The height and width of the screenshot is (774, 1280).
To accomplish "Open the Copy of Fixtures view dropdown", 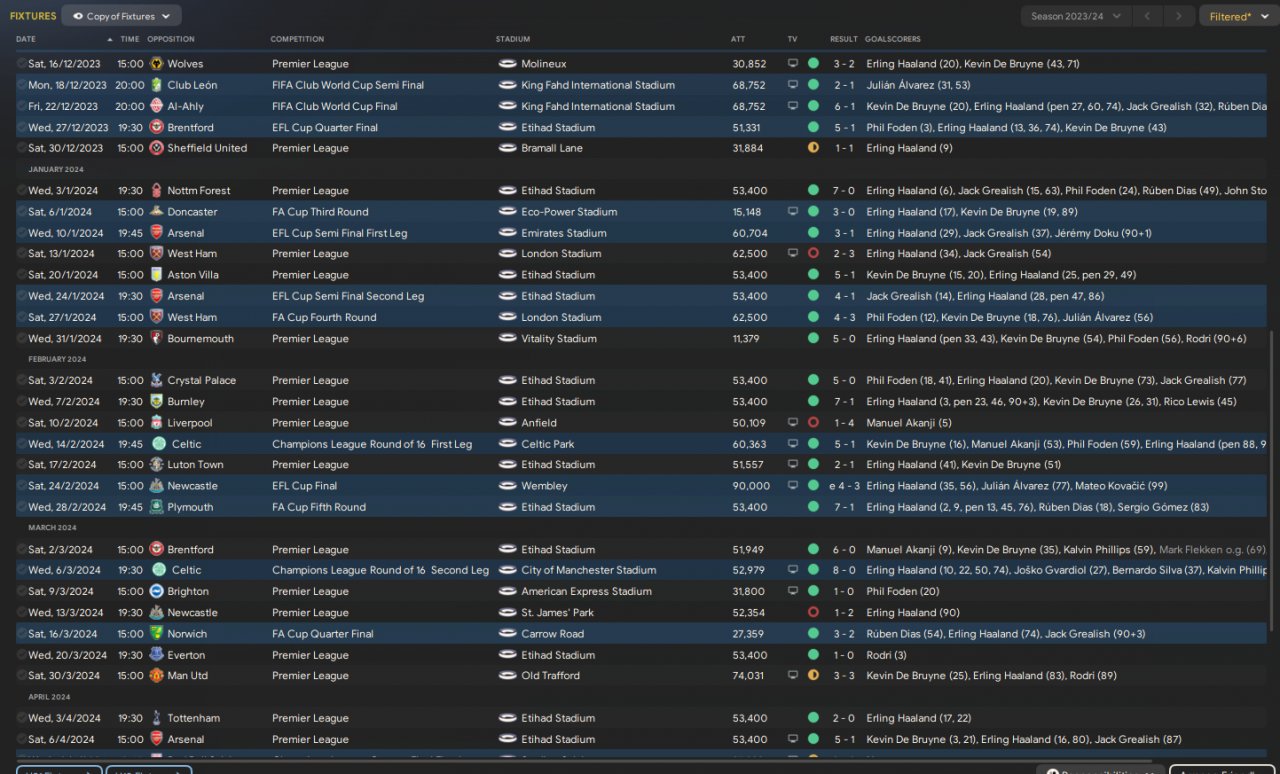I will pos(121,16).
